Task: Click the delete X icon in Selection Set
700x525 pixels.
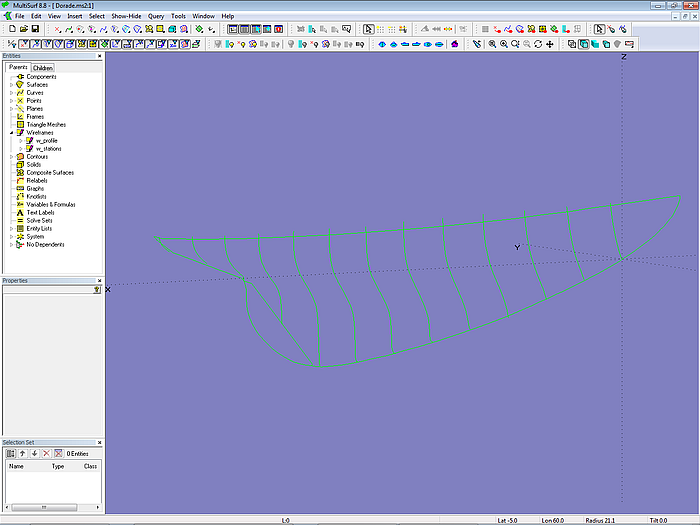Action: click(x=46, y=453)
